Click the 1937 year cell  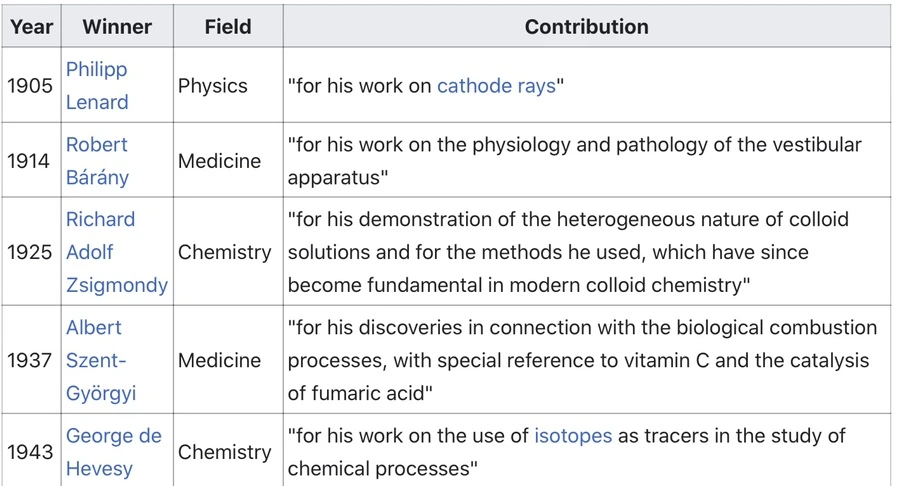tap(30, 360)
